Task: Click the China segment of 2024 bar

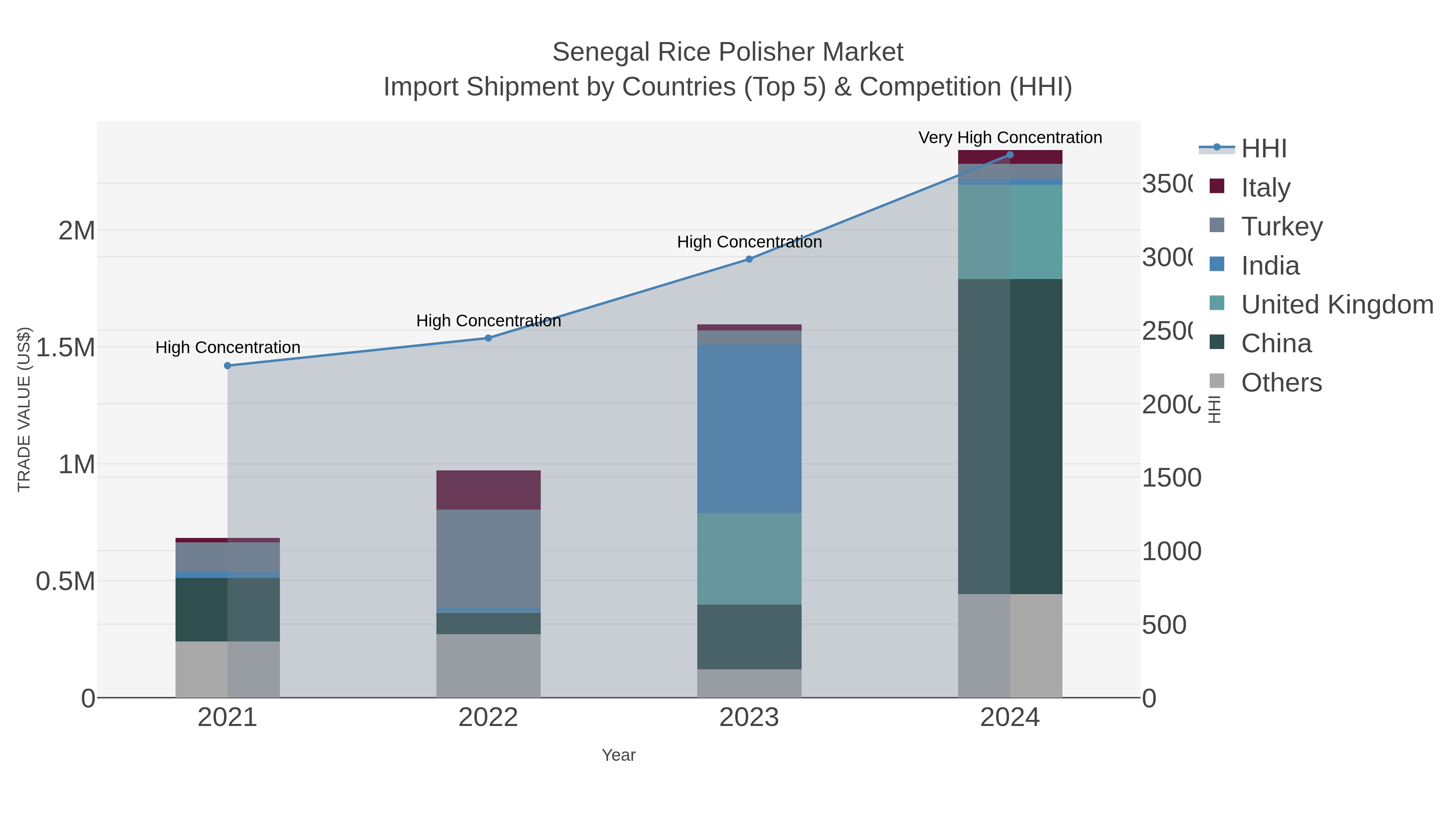Action: click(1010, 436)
